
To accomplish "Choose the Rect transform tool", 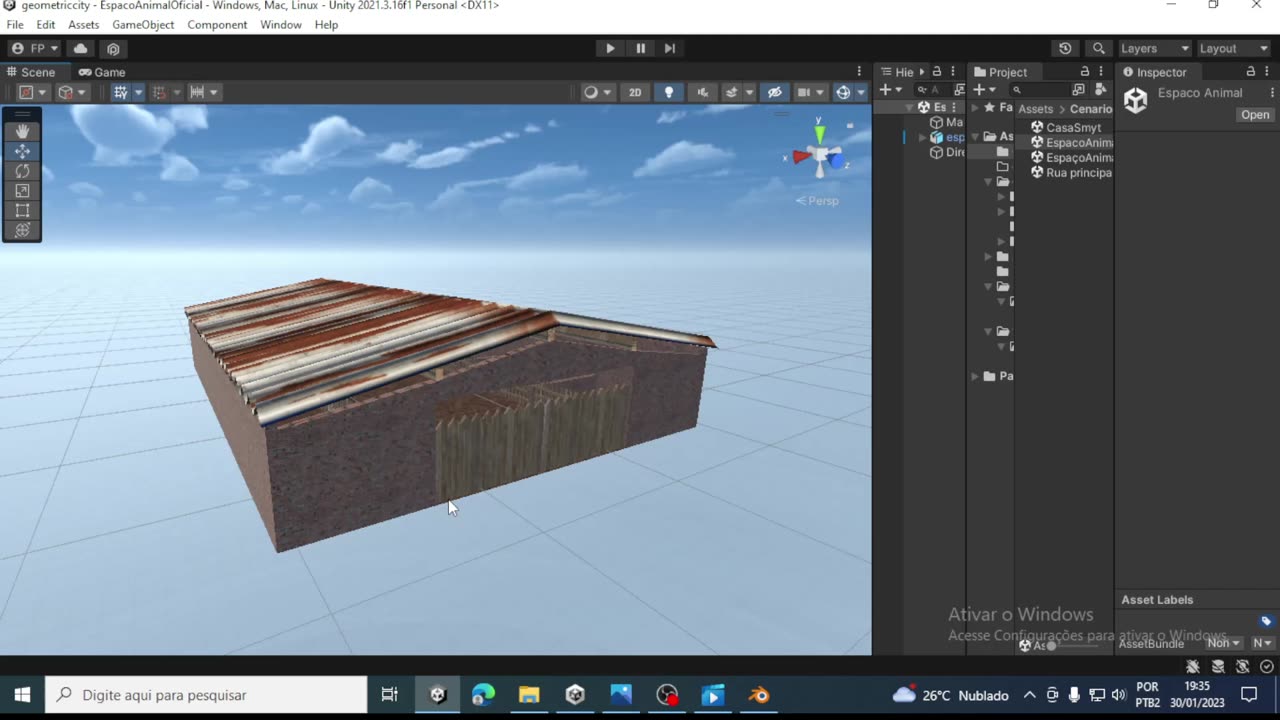I will click(x=22, y=211).
